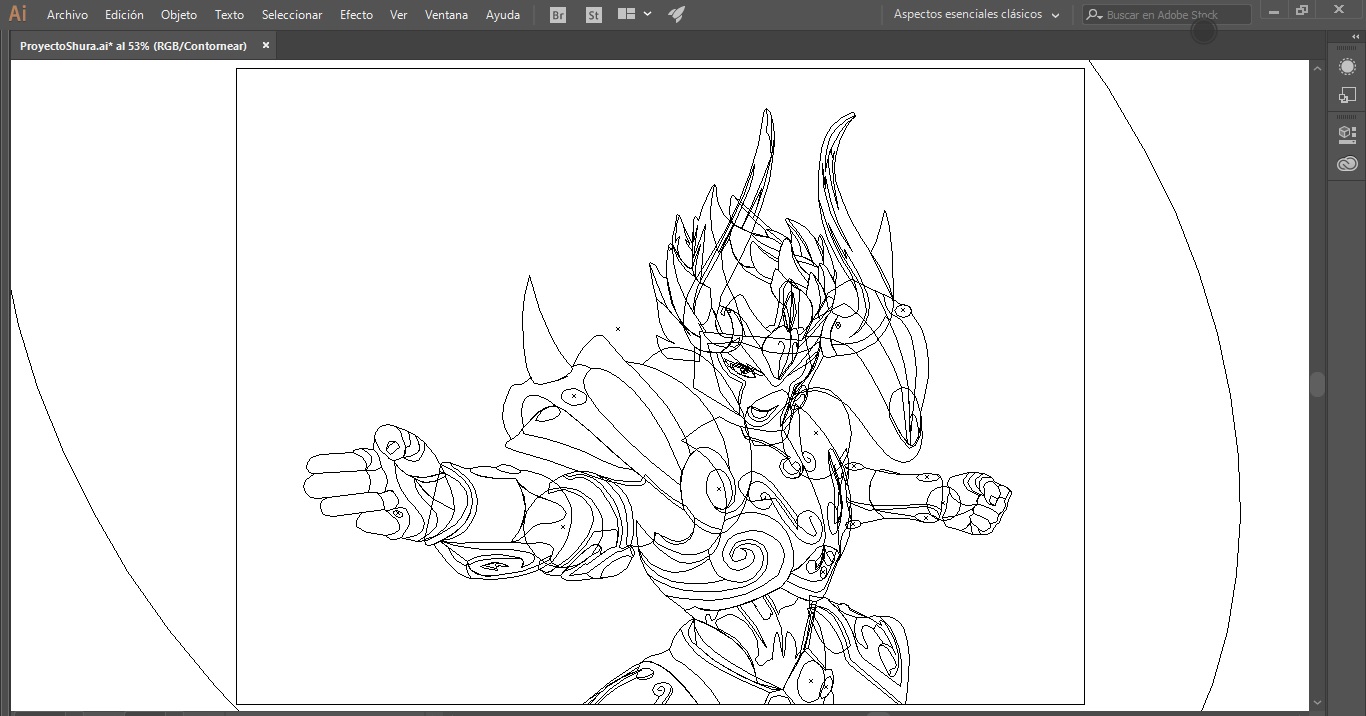Expand the arrange documents dropdown arrow
This screenshot has width=1366, height=716.
pos(648,14)
